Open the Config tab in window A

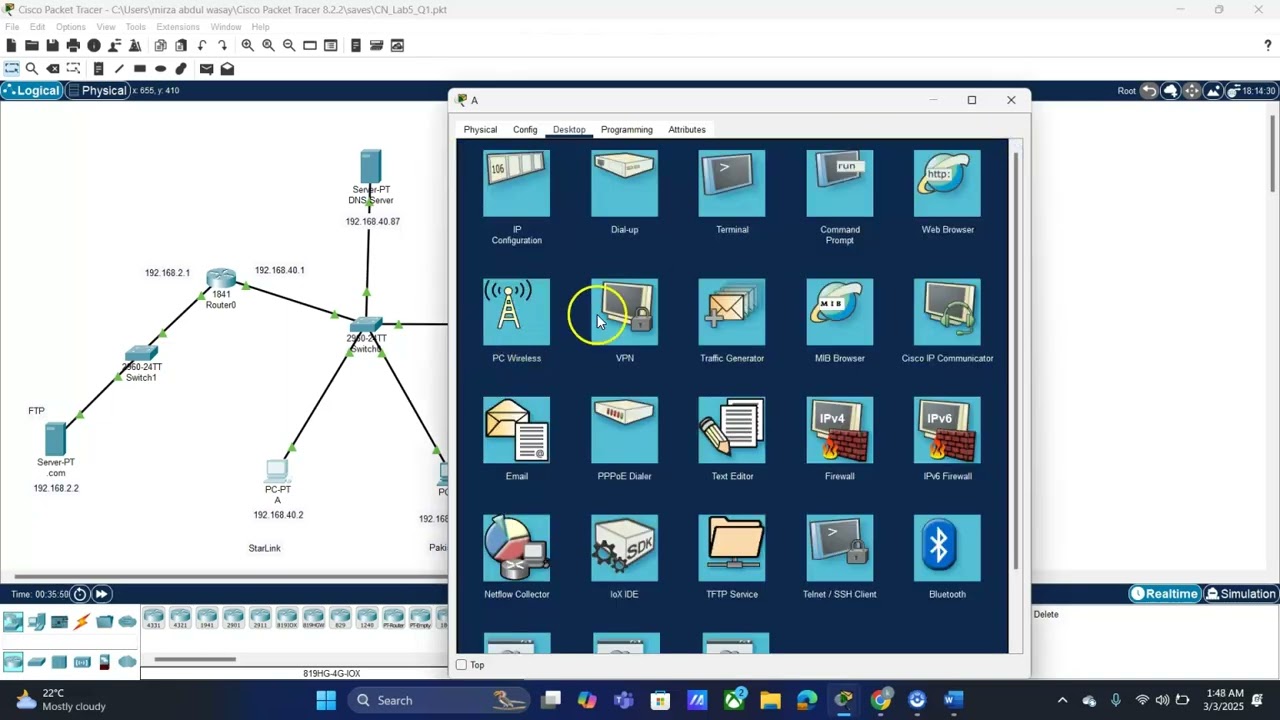(x=525, y=130)
